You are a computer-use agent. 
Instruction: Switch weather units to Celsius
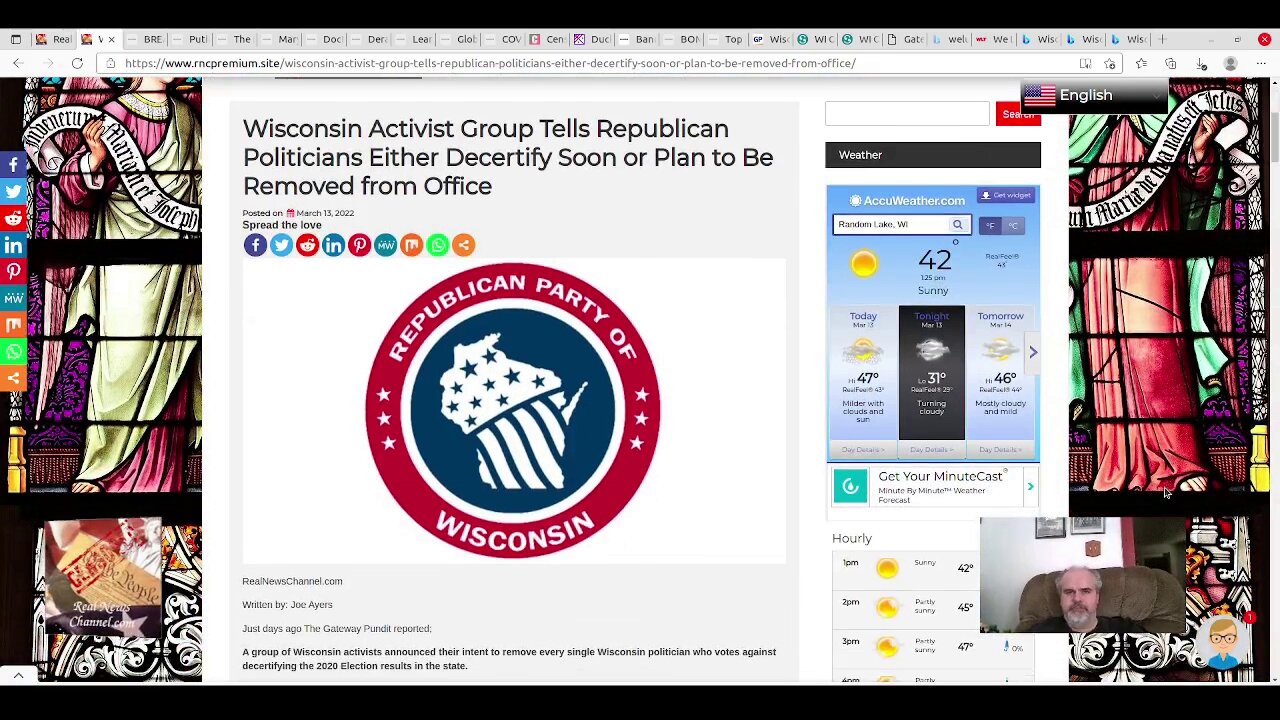coord(1012,225)
